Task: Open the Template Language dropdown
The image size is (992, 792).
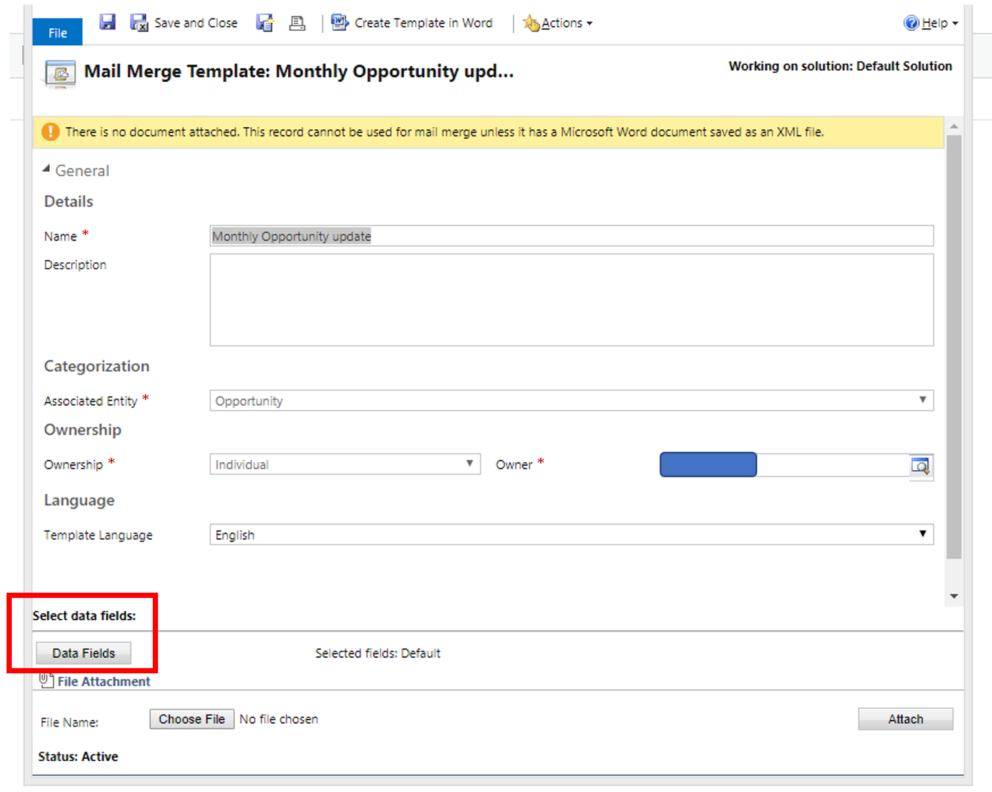Action: (571, 535)
